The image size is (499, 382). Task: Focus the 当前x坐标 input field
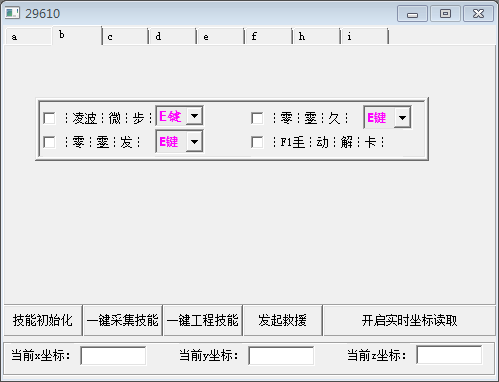pos(113,355)
